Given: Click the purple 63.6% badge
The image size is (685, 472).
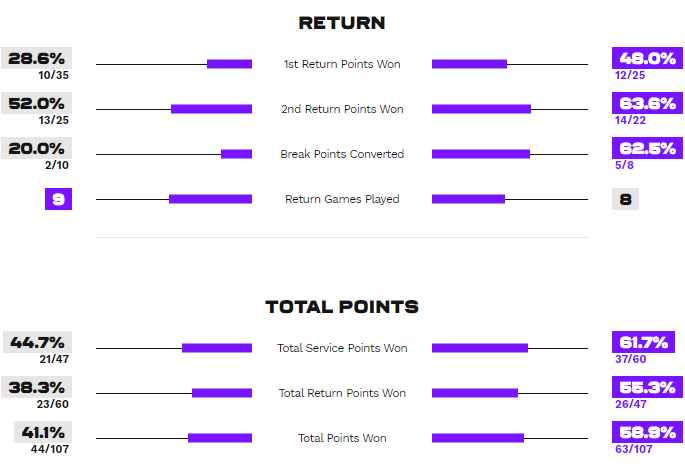Looking at the screenshot, I should [x=647, y=103].
